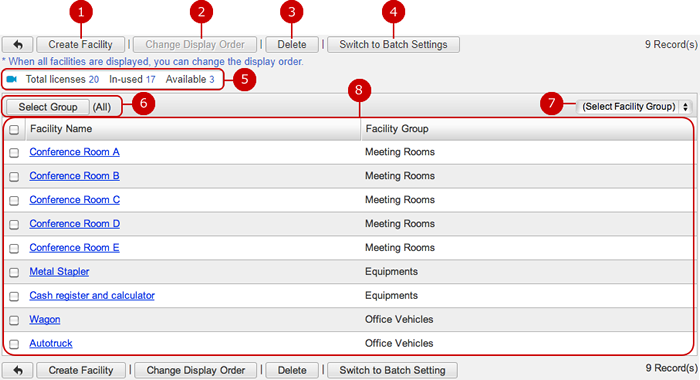The height and width of the screenshot is (380, 700).
Task: Click Meeting Rooms in Conference Room A row
Action: pos(400,152)
